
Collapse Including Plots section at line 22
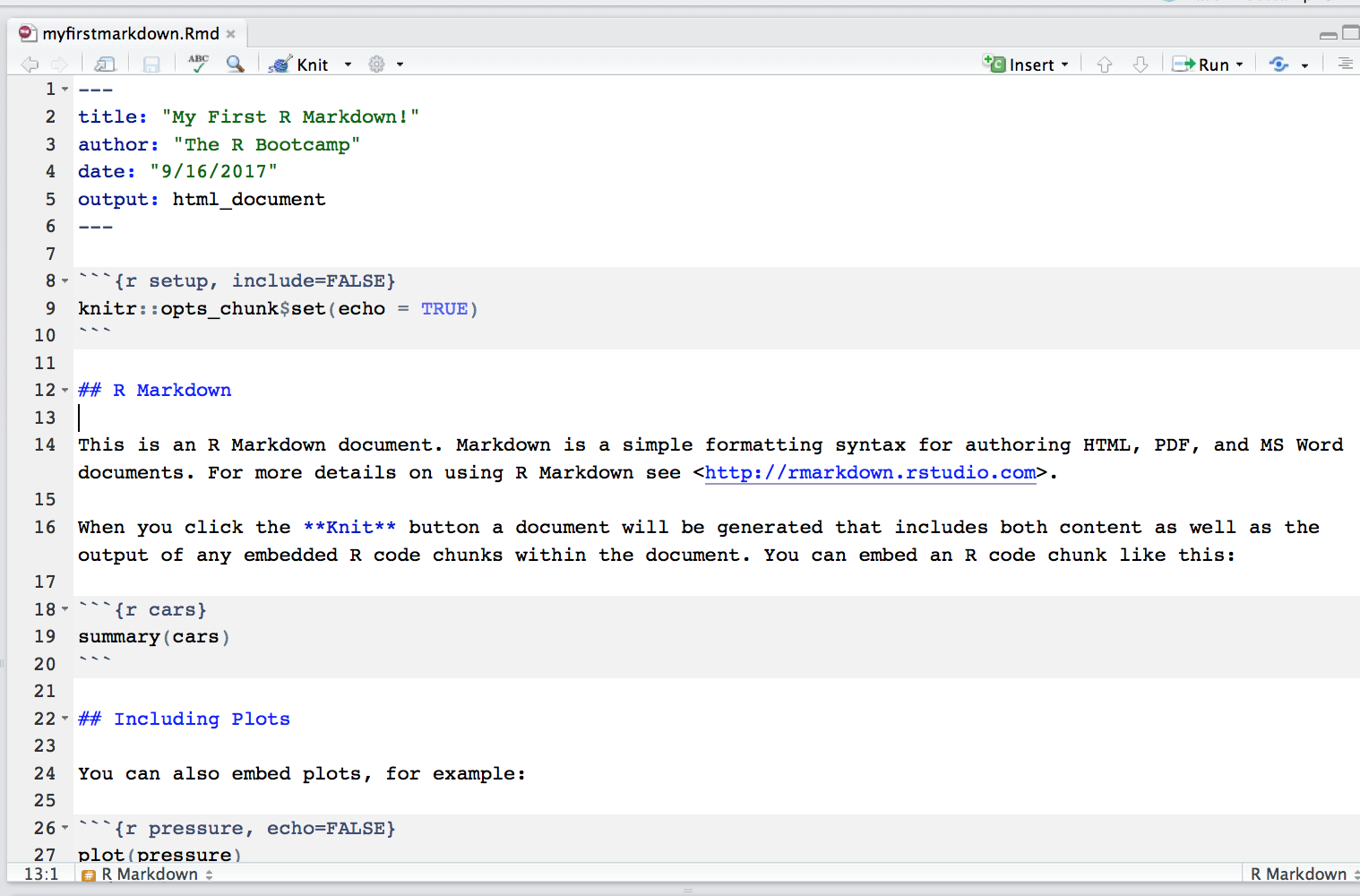(65, 719)
